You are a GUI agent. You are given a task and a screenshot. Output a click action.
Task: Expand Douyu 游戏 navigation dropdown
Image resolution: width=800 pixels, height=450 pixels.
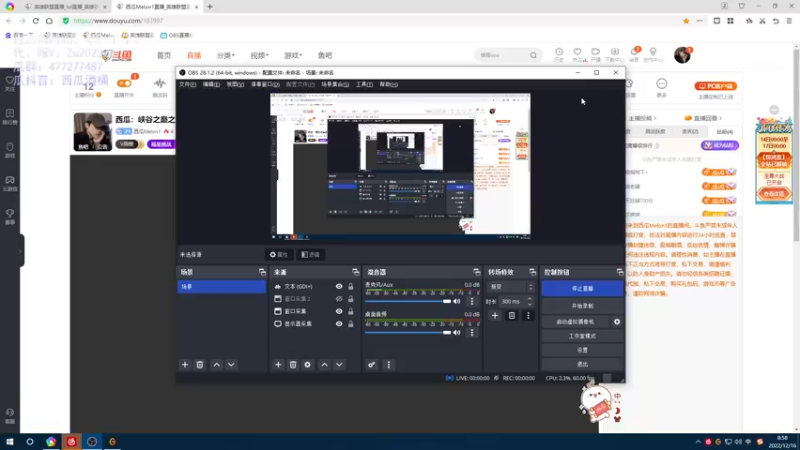tap(293, 55)
